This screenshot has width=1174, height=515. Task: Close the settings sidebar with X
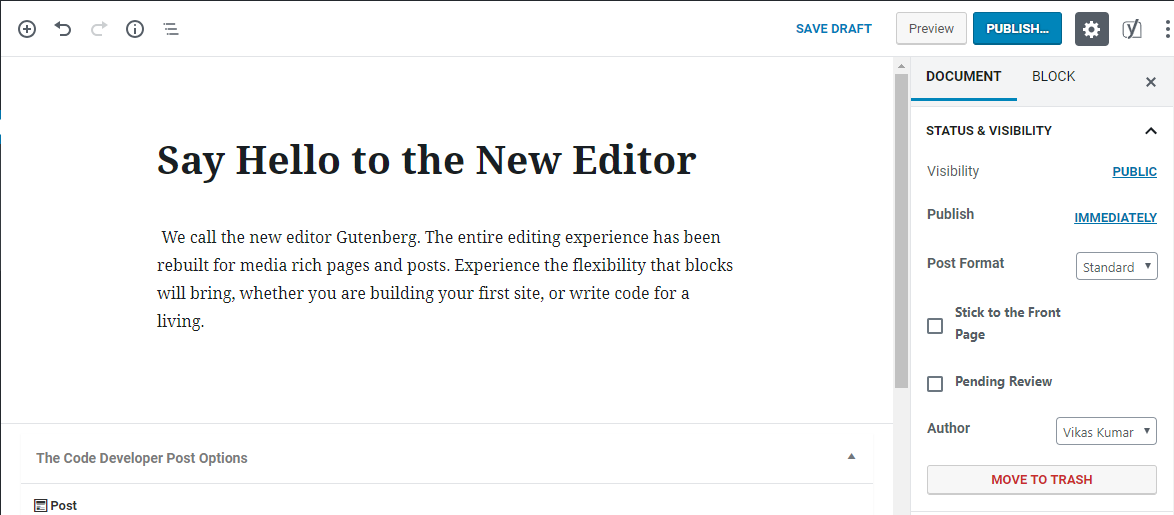tap(1150, 82)
